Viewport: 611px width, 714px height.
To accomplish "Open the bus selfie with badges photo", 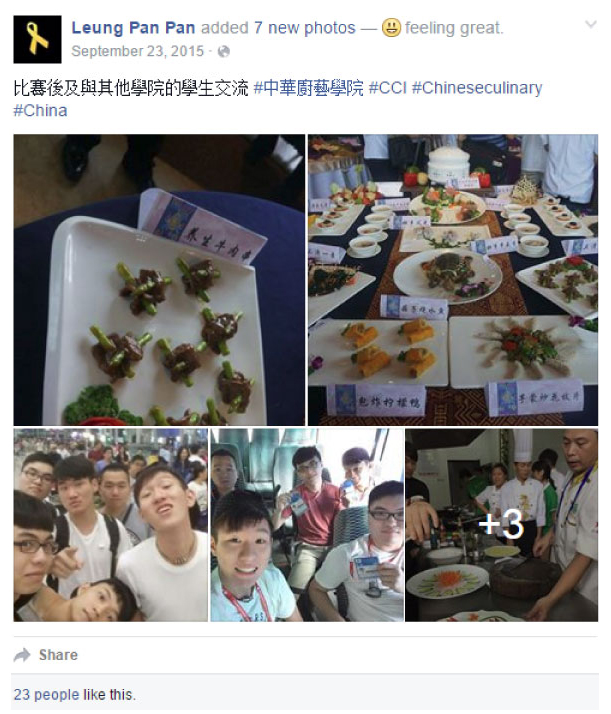I will pyautogui.click(x=307, y=525).
